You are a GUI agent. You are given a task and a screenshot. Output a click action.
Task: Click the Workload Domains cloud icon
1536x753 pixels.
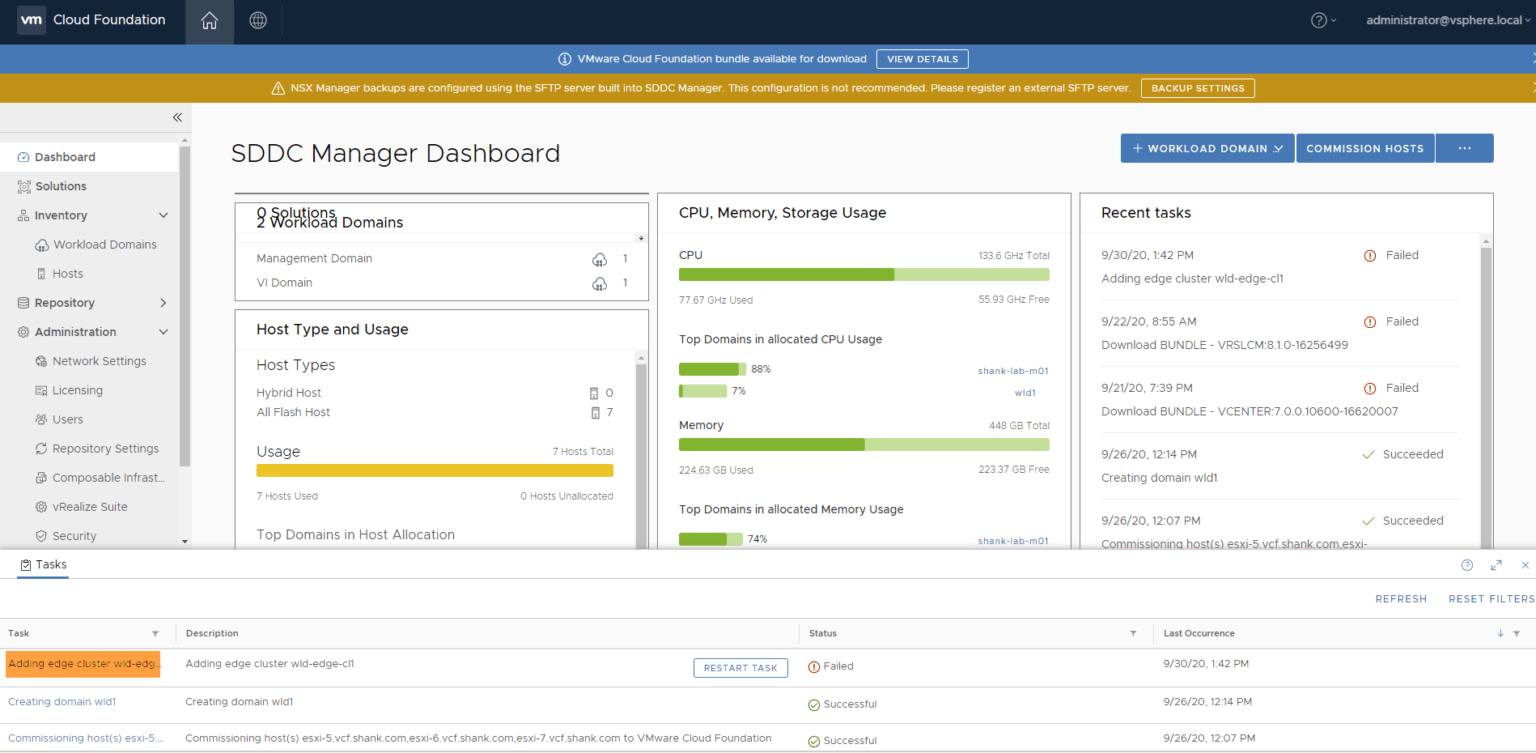tap(42, 245)
